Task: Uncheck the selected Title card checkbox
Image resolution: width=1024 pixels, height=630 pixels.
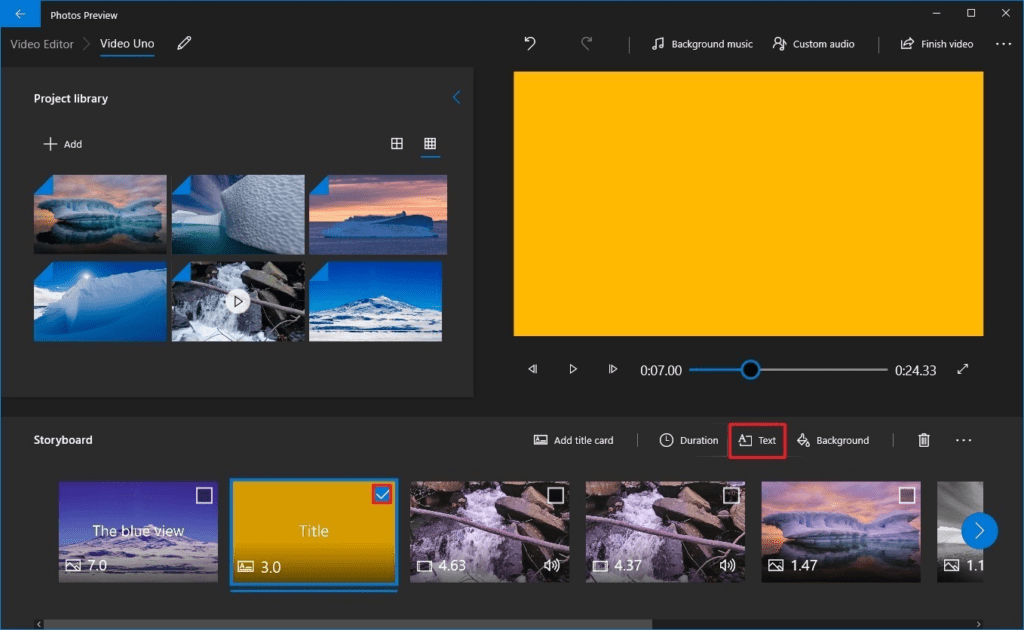Action: (381, 494)
